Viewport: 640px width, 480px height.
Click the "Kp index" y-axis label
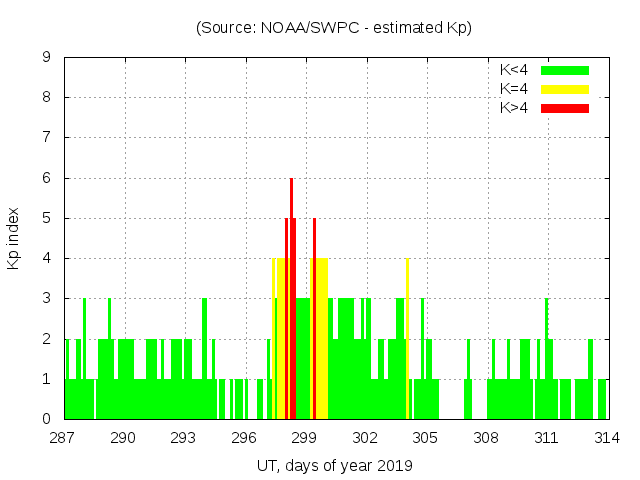click(x=14, y=239)
